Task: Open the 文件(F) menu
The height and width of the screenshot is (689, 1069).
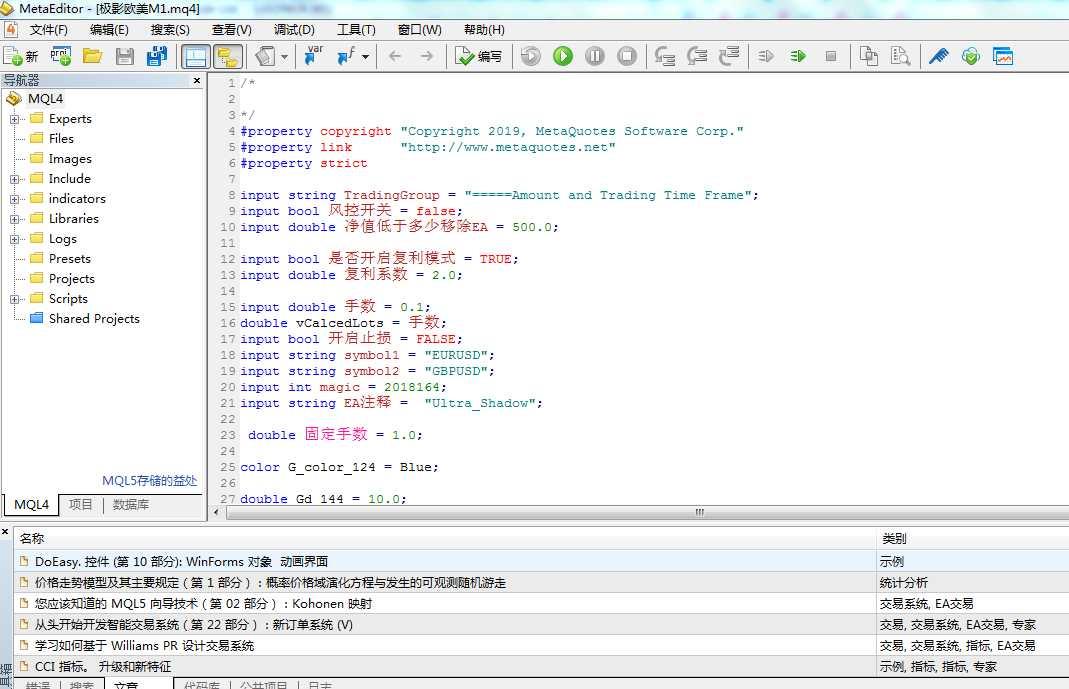Action: coord(48,30)
